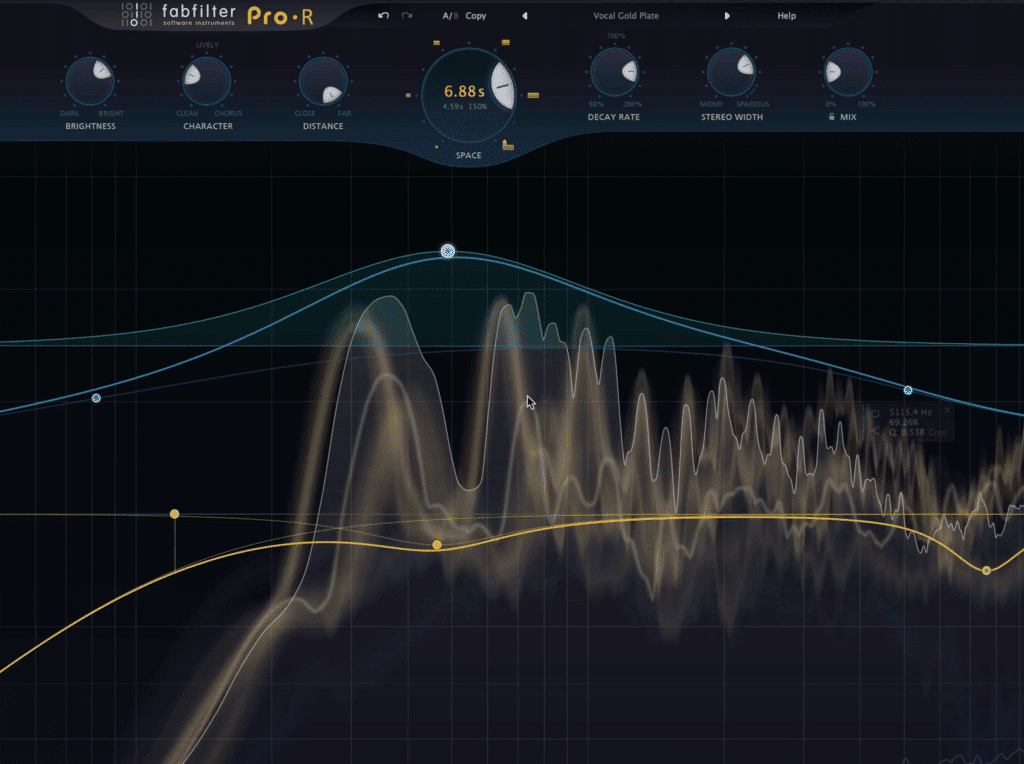Select the right blue decay rate EQ point
Screen dimensions: 1024x764
click(908, 390)
